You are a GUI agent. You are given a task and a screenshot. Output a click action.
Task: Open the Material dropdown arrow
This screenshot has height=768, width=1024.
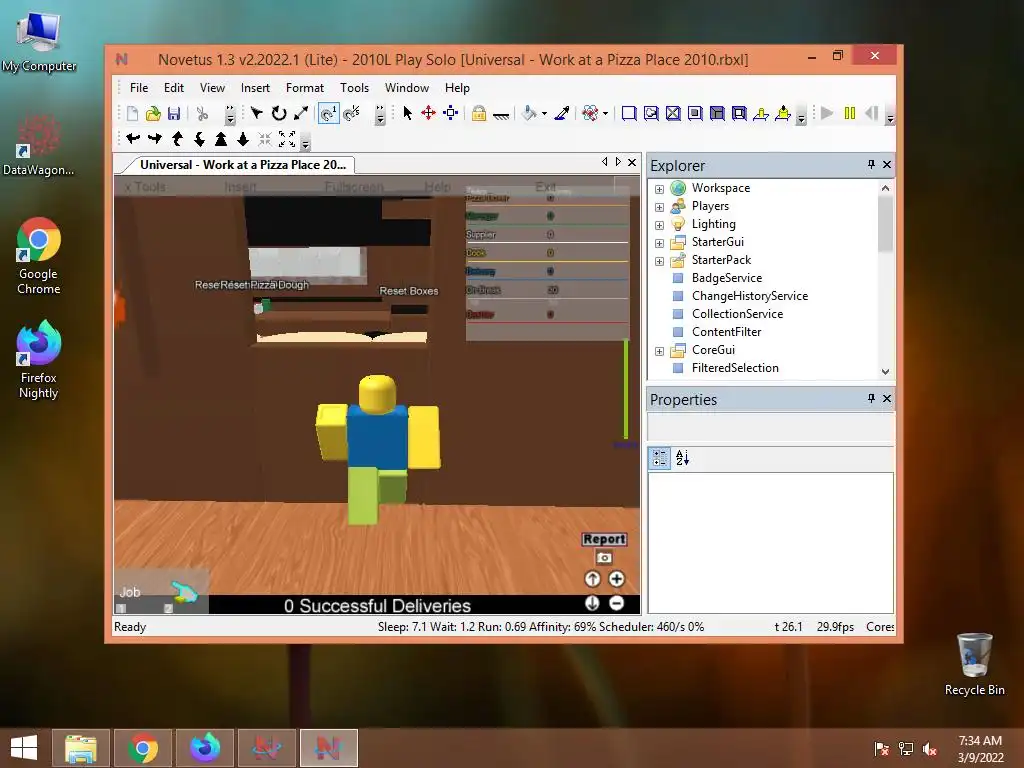[605, 114]
